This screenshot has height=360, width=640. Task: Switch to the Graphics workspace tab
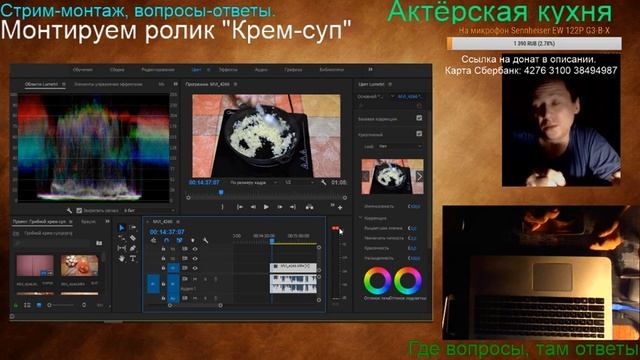[x=293, y=70]
